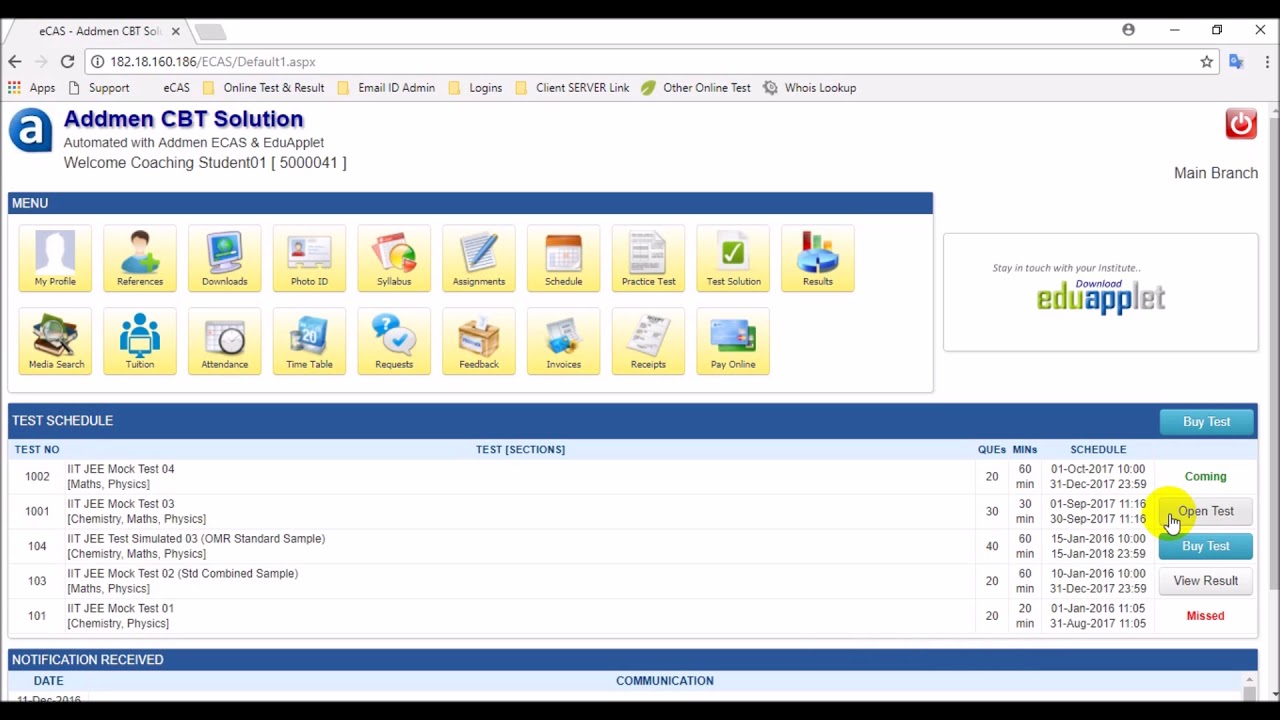The image size is (1280, 720).
Task: Open the Schedule calendar icon
Action: 563,258
